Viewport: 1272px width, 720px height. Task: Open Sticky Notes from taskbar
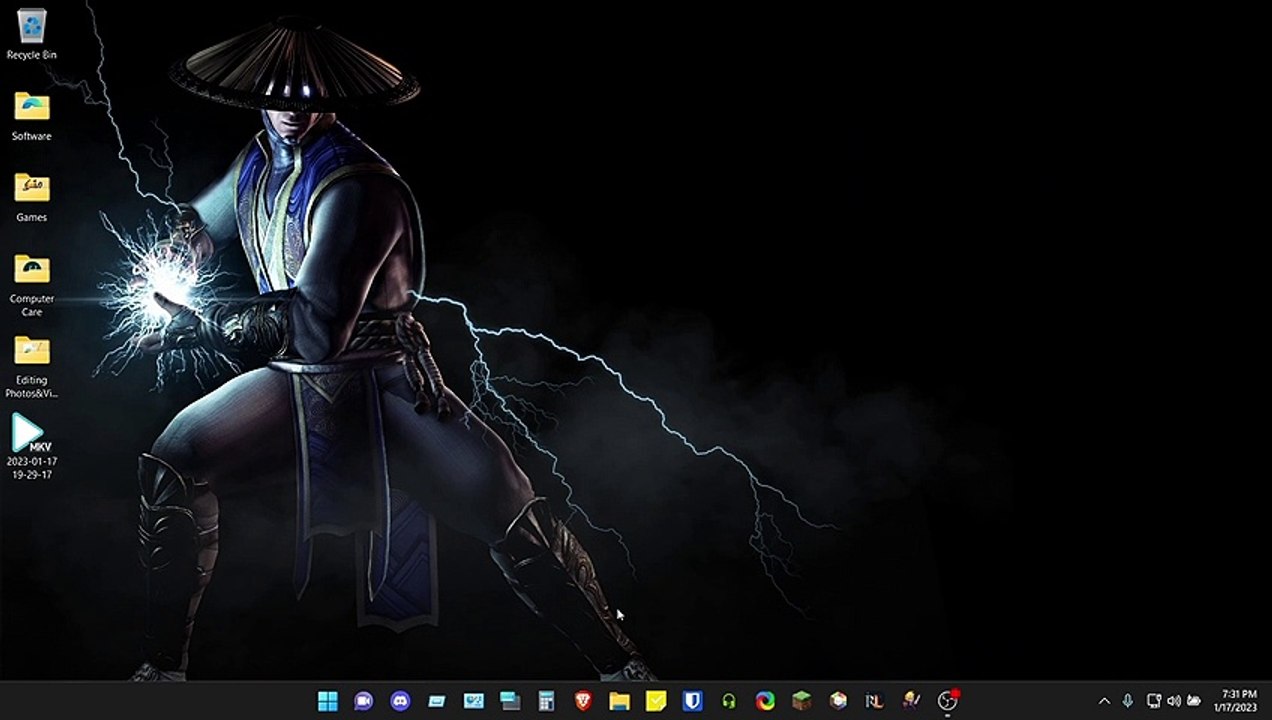click(656, 701)
